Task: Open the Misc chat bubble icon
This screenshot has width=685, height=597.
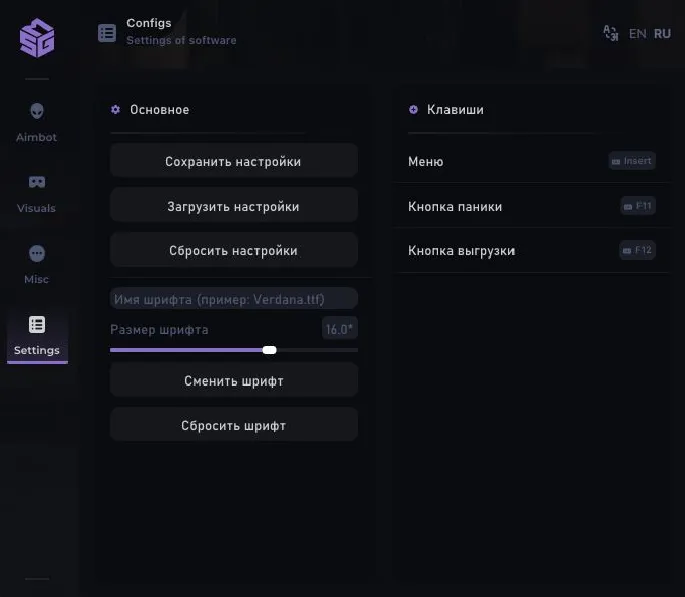Action: [x=37, y=253]
